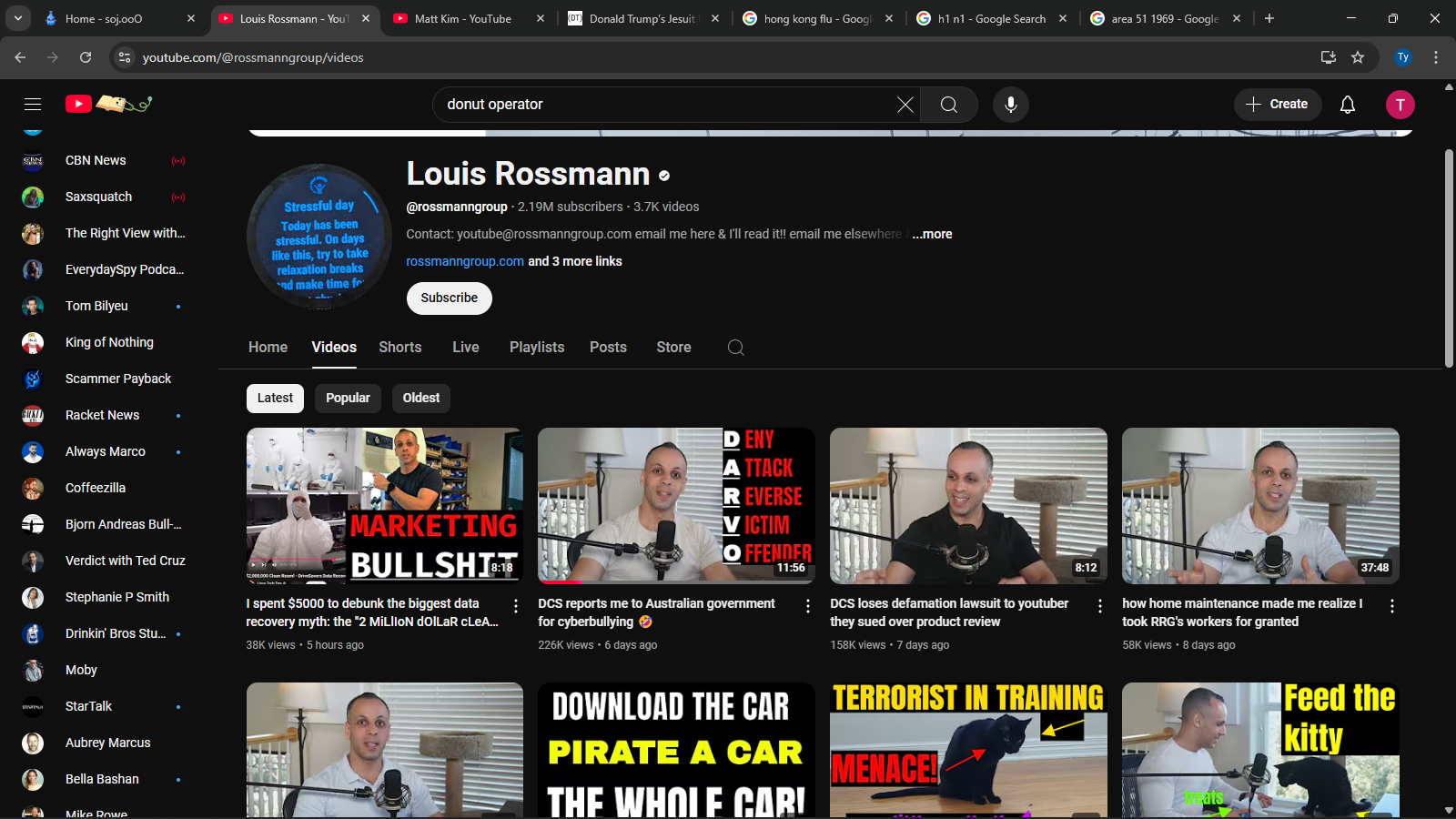Play the 37:48 home maintenance thumbnail

point(1260,506)
